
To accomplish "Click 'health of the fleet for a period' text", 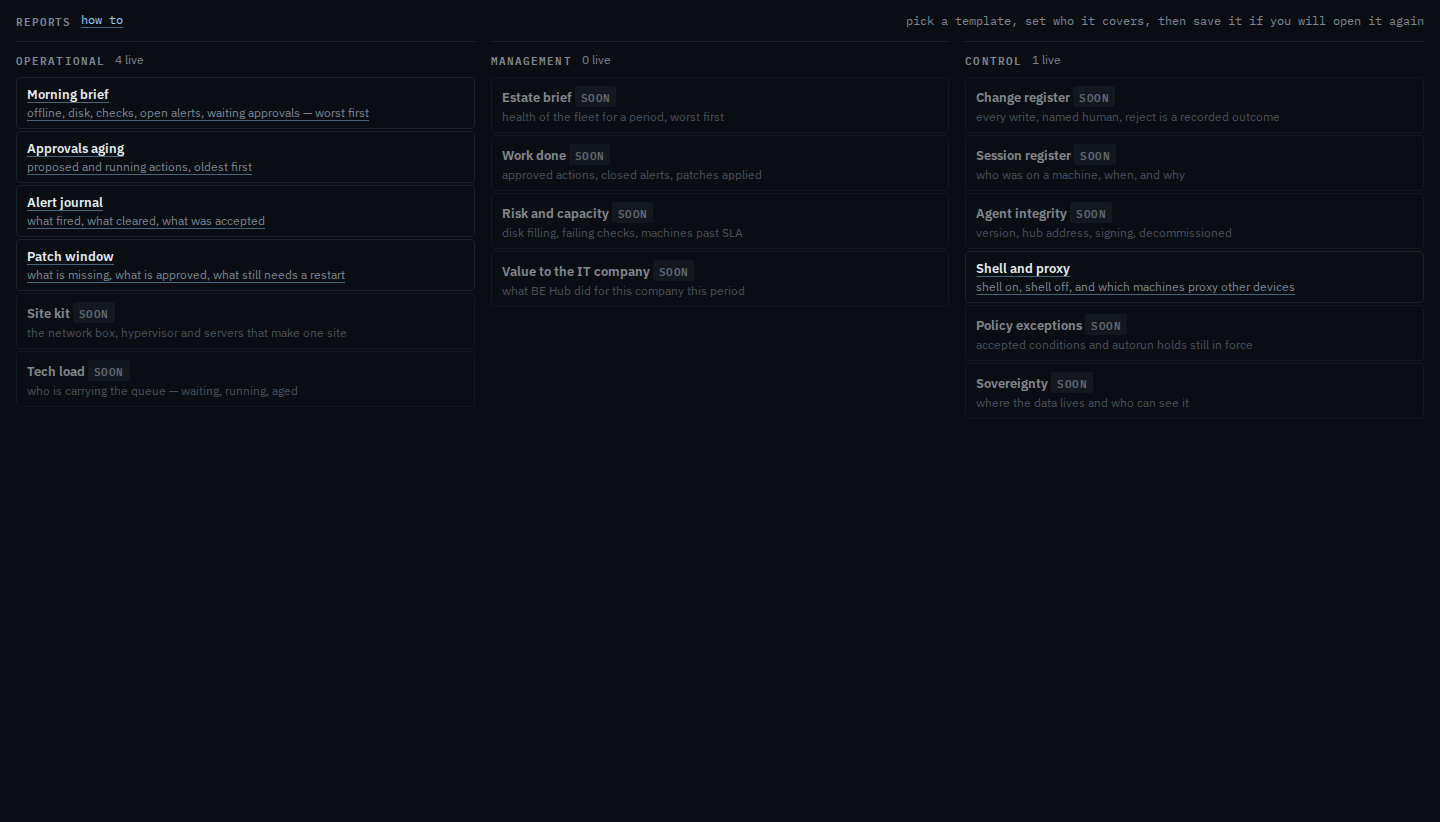I will click(613, 117).
